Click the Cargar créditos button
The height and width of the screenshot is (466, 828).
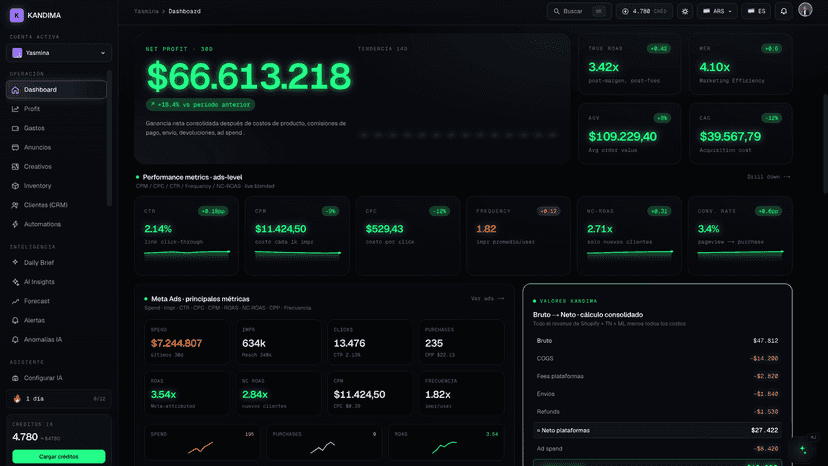coord(59,456)
